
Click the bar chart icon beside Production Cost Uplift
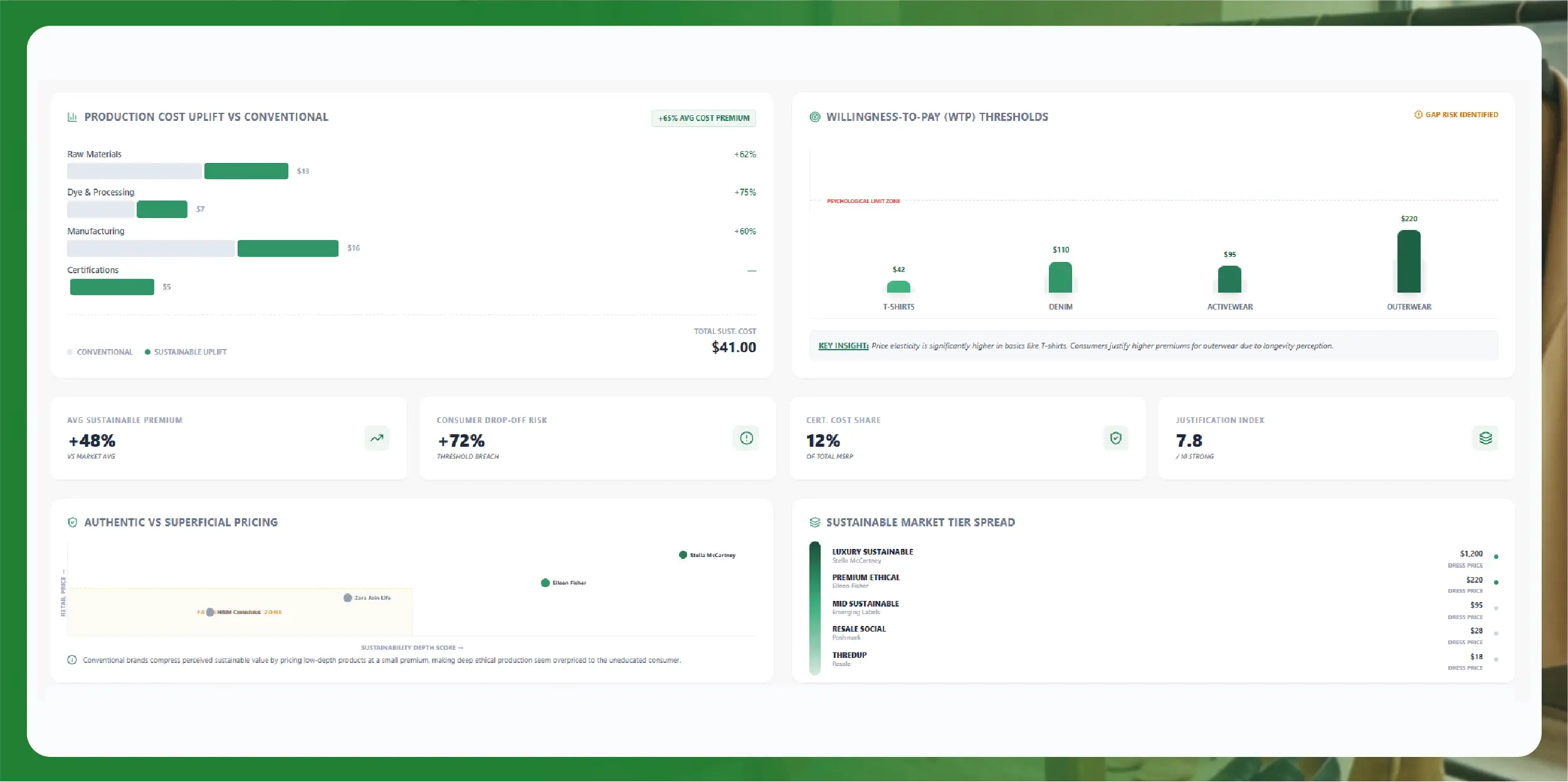[x=72, y=117]
